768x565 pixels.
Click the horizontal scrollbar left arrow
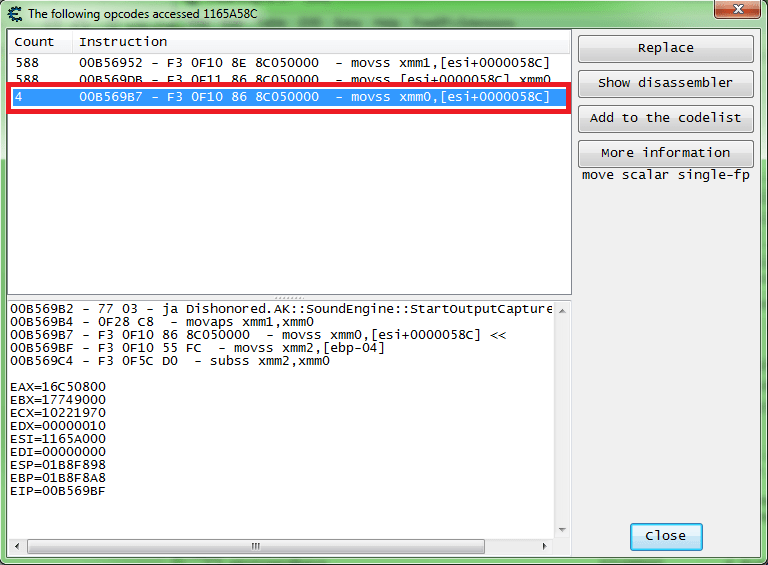click(17, 546)
